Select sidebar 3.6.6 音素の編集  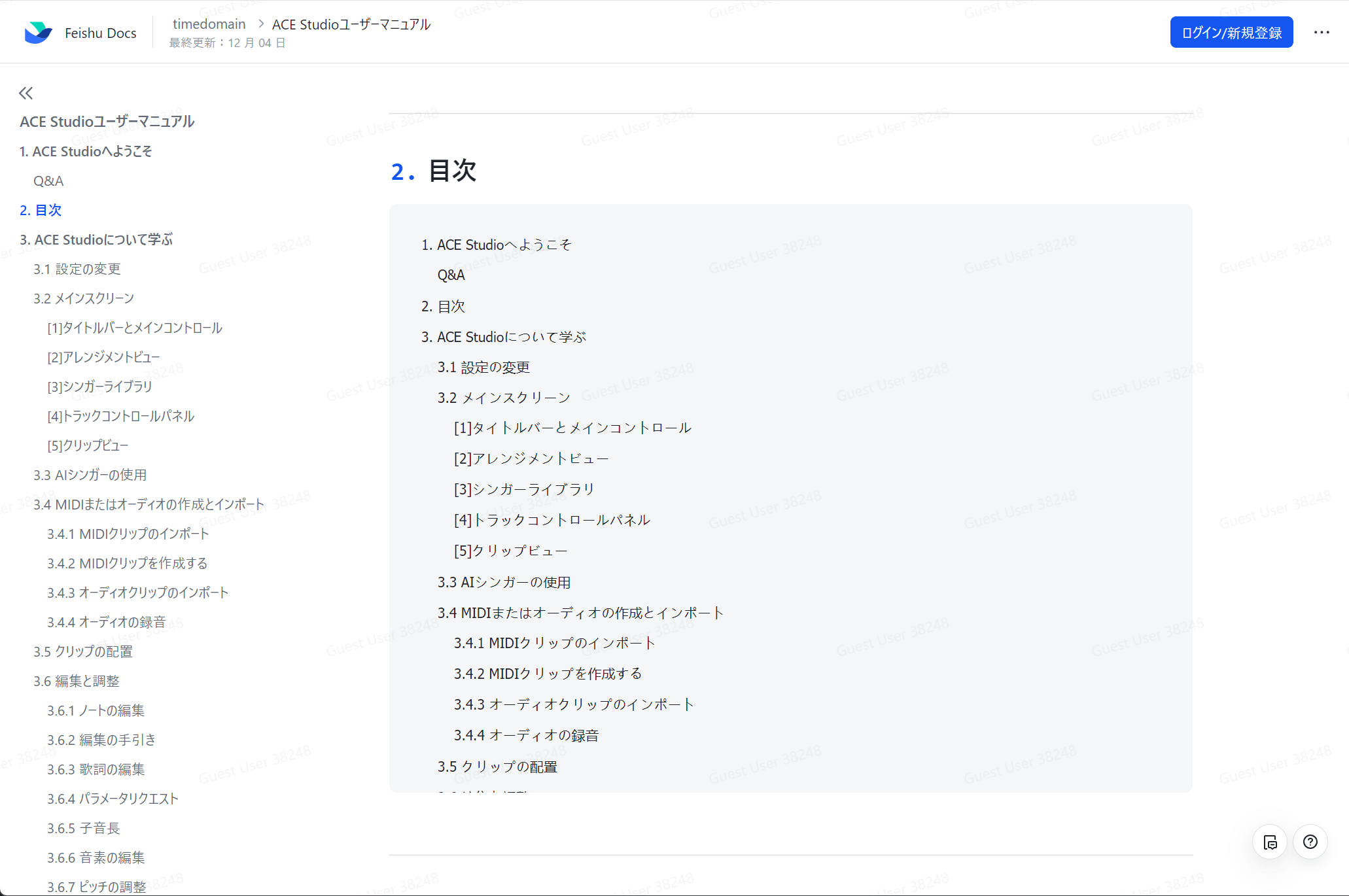tap(96, 857)
